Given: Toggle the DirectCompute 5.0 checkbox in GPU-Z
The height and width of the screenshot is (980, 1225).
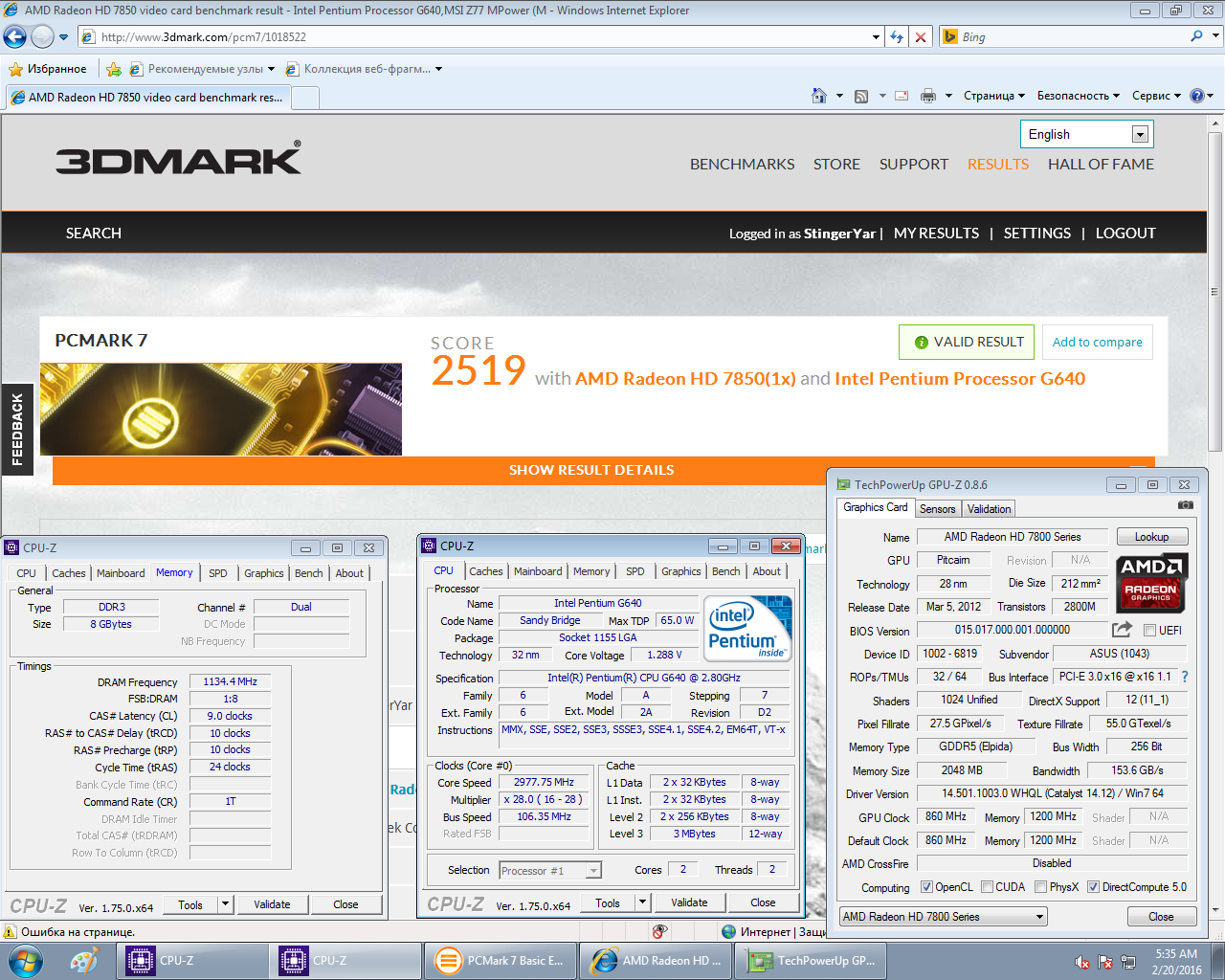Looking at the screenshot, I should click(x=1093, y=886).
